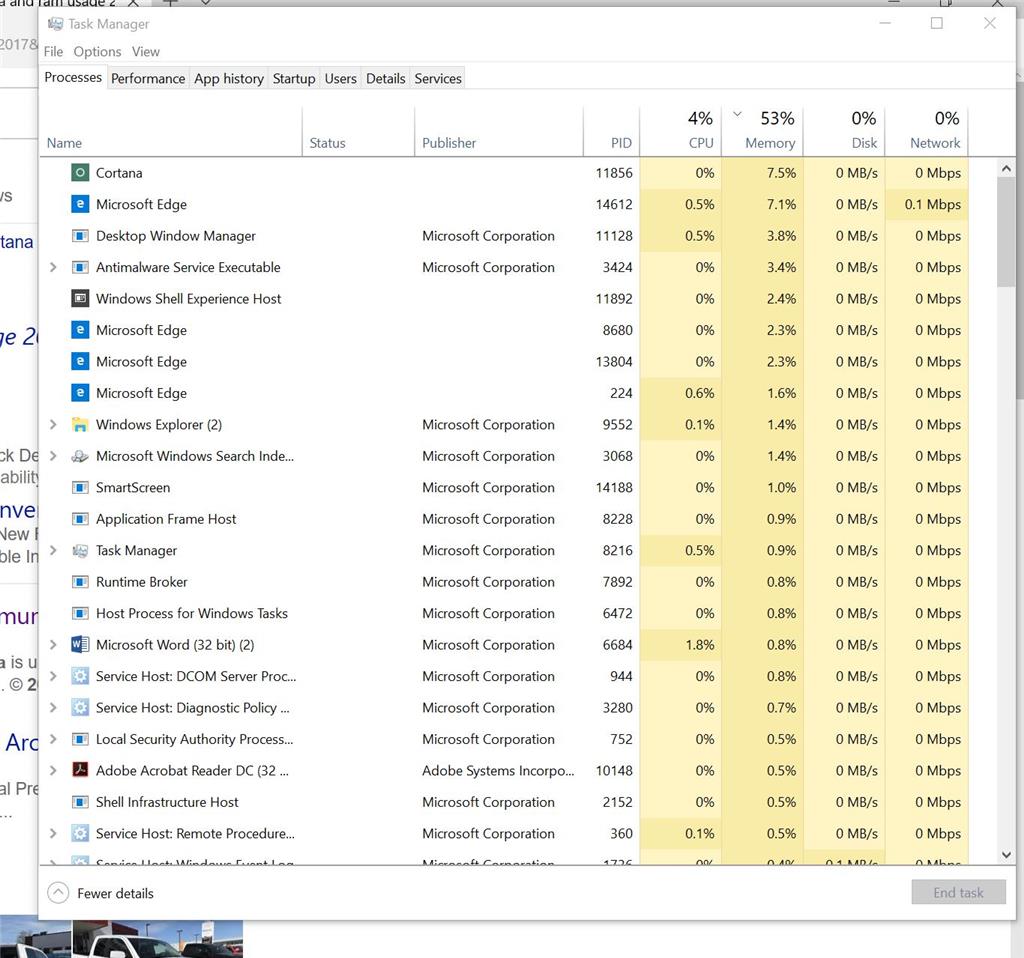
Task: Sort by the Memory column header
Action: pyautogui.click(x=763, y=133)
